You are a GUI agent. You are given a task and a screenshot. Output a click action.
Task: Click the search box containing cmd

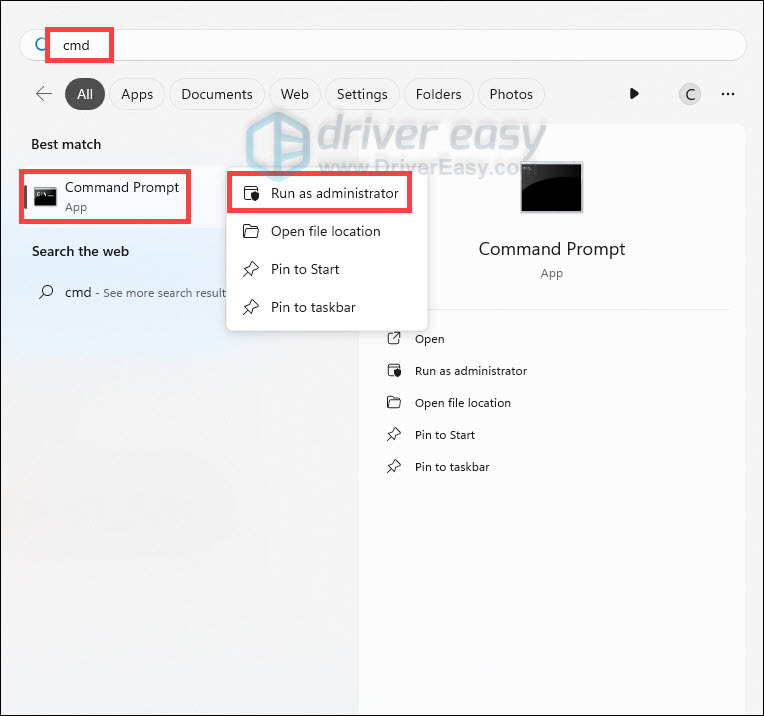click(x=400, y=45)
